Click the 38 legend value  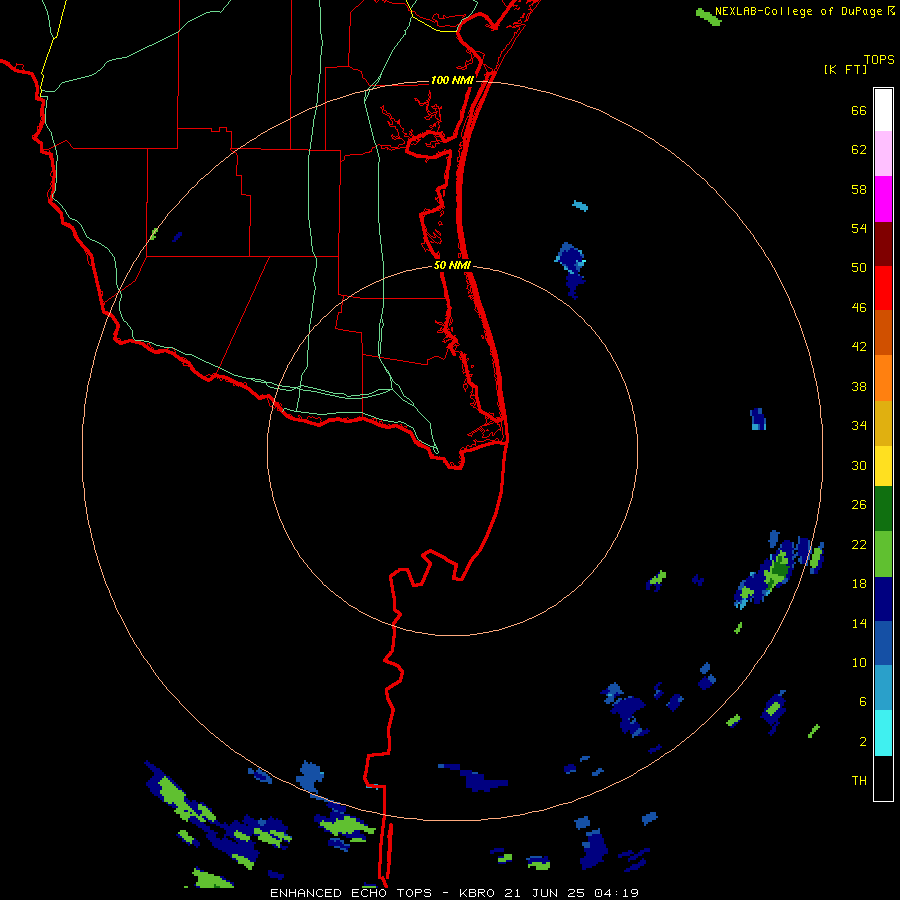tap(859, 387)
